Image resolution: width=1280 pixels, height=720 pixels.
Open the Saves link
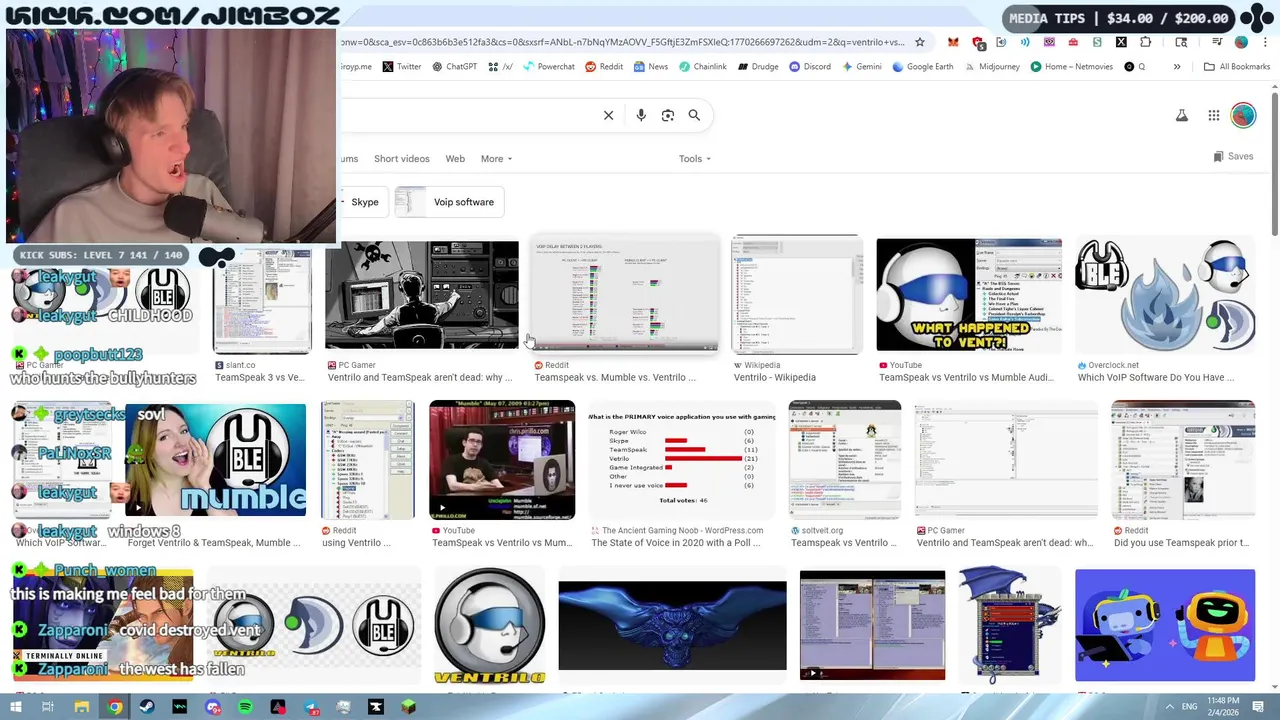[x=1233, y=157]
